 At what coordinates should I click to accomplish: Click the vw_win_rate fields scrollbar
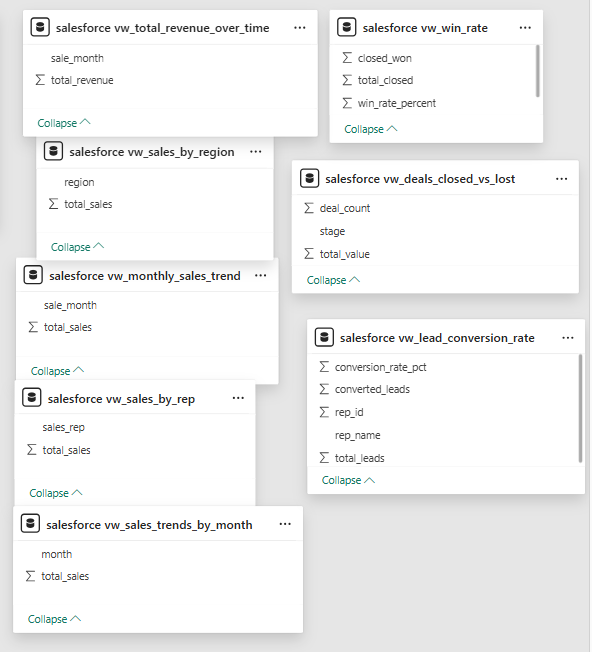coord(538,71)
